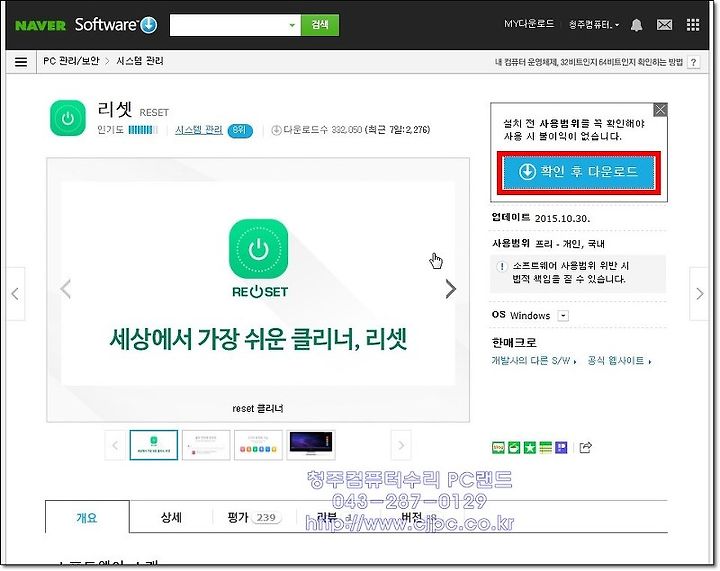The width and height of the screenshot is (720, 571).
Task: Click the 시스템 관리 category link under title
Action: tap(199, 130)
